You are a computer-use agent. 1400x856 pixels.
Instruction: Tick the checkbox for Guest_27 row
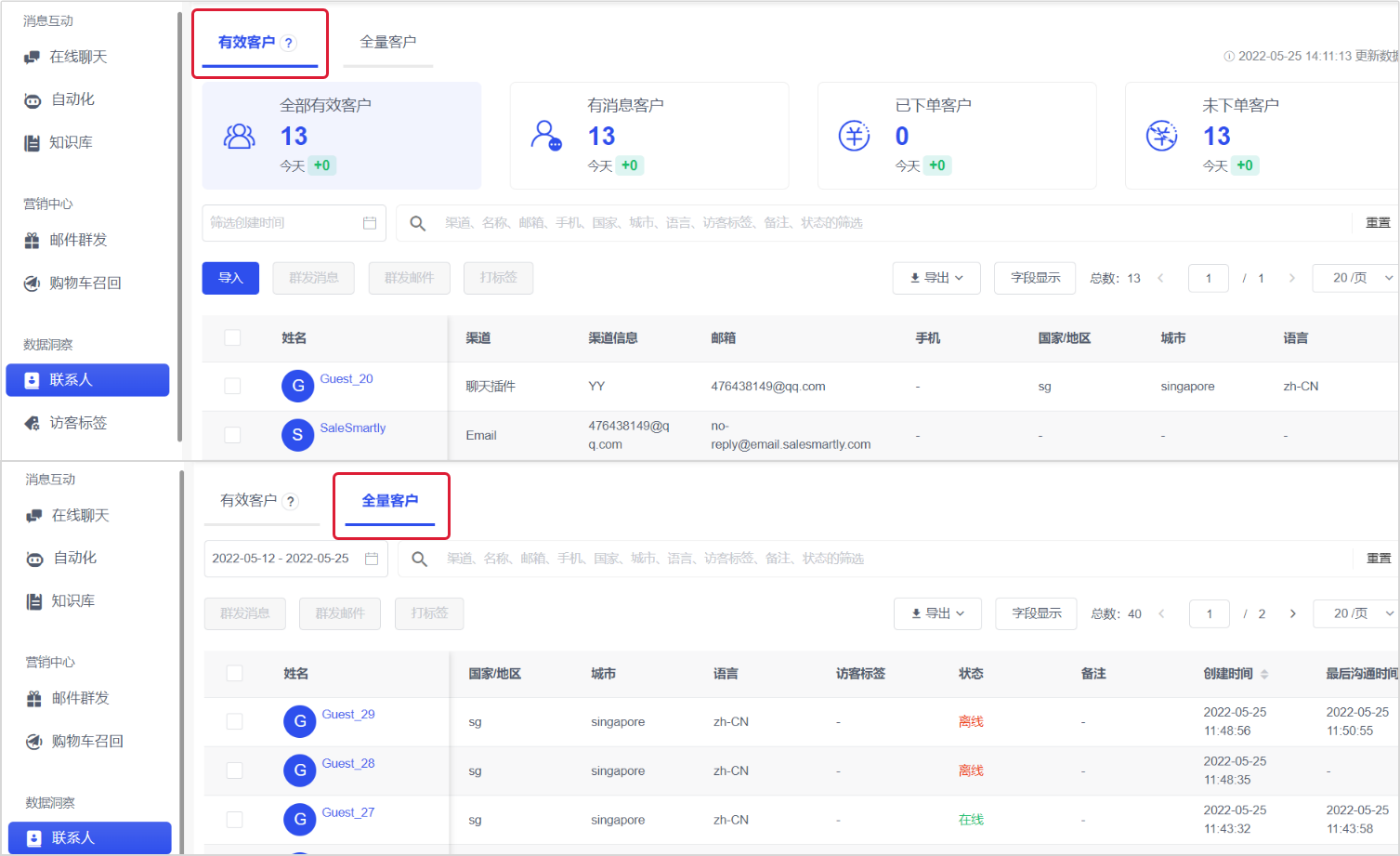(x=234, y=820)
